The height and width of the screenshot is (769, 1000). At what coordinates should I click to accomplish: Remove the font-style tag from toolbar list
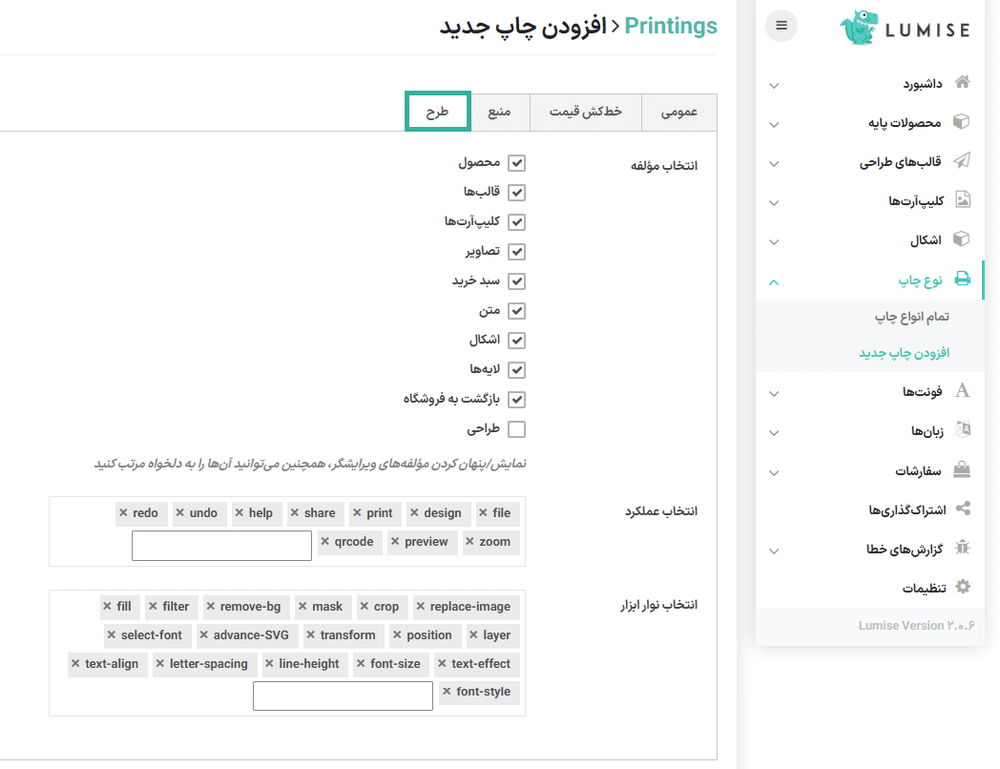click(446, 692)
